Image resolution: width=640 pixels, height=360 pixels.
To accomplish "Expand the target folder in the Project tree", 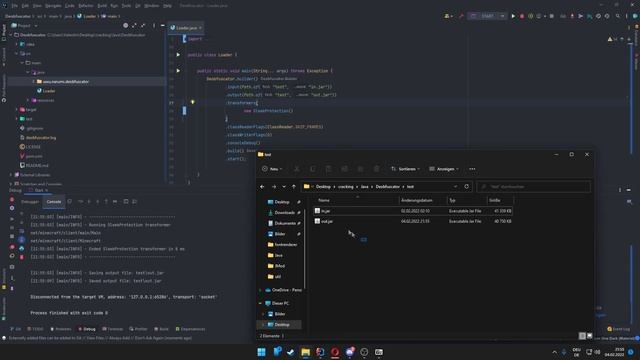I will tap(17, 109).
